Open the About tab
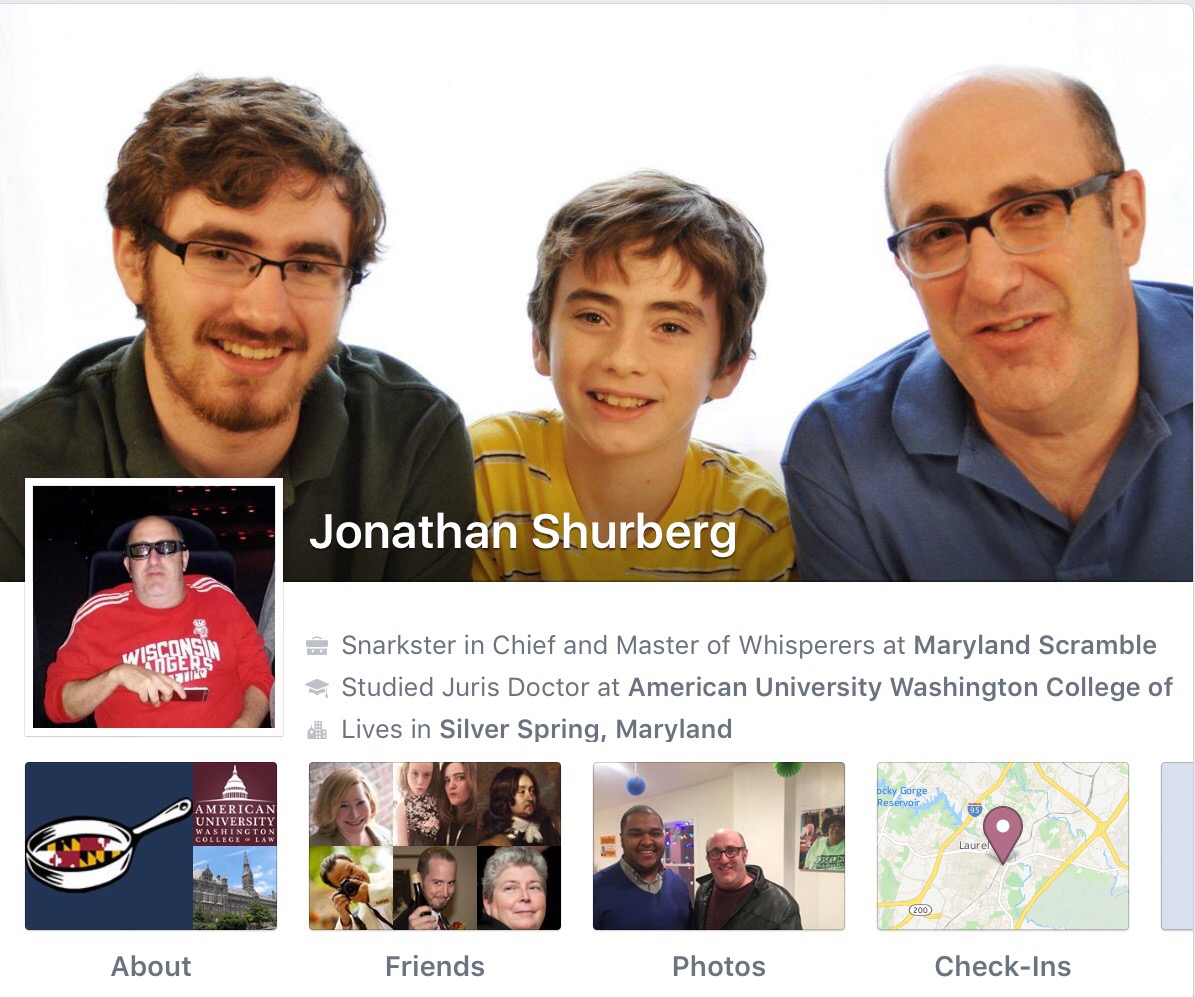The width and height of the screenshot is (1195, 997). pos(151,967)
